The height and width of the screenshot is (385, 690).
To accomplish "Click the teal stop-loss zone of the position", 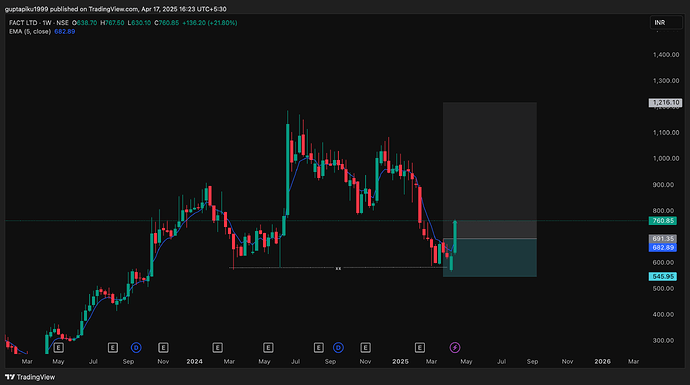I will [490, 258].
